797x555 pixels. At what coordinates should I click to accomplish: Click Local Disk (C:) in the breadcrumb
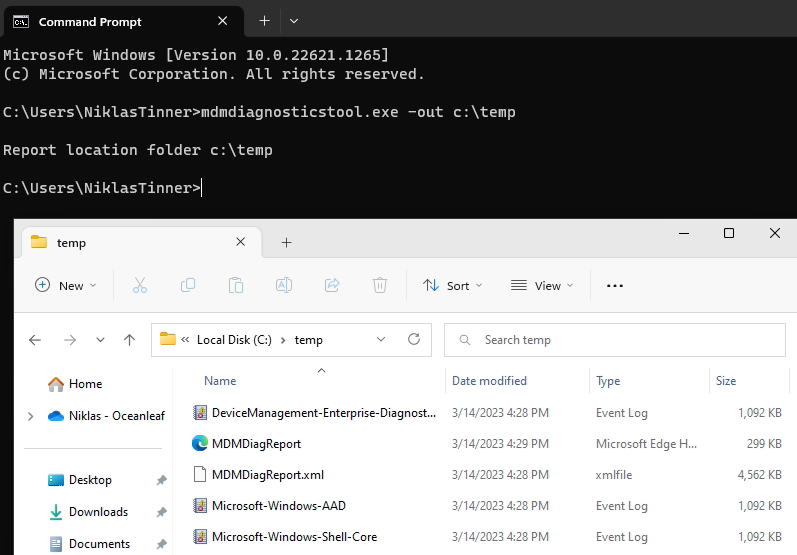tap(234, 340)
